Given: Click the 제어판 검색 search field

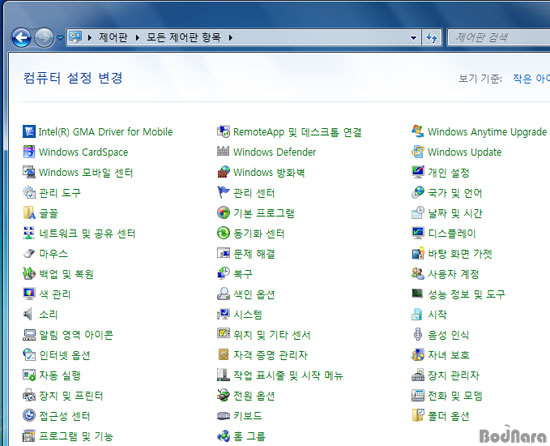Looking at the screenshot, I should 499,38.
